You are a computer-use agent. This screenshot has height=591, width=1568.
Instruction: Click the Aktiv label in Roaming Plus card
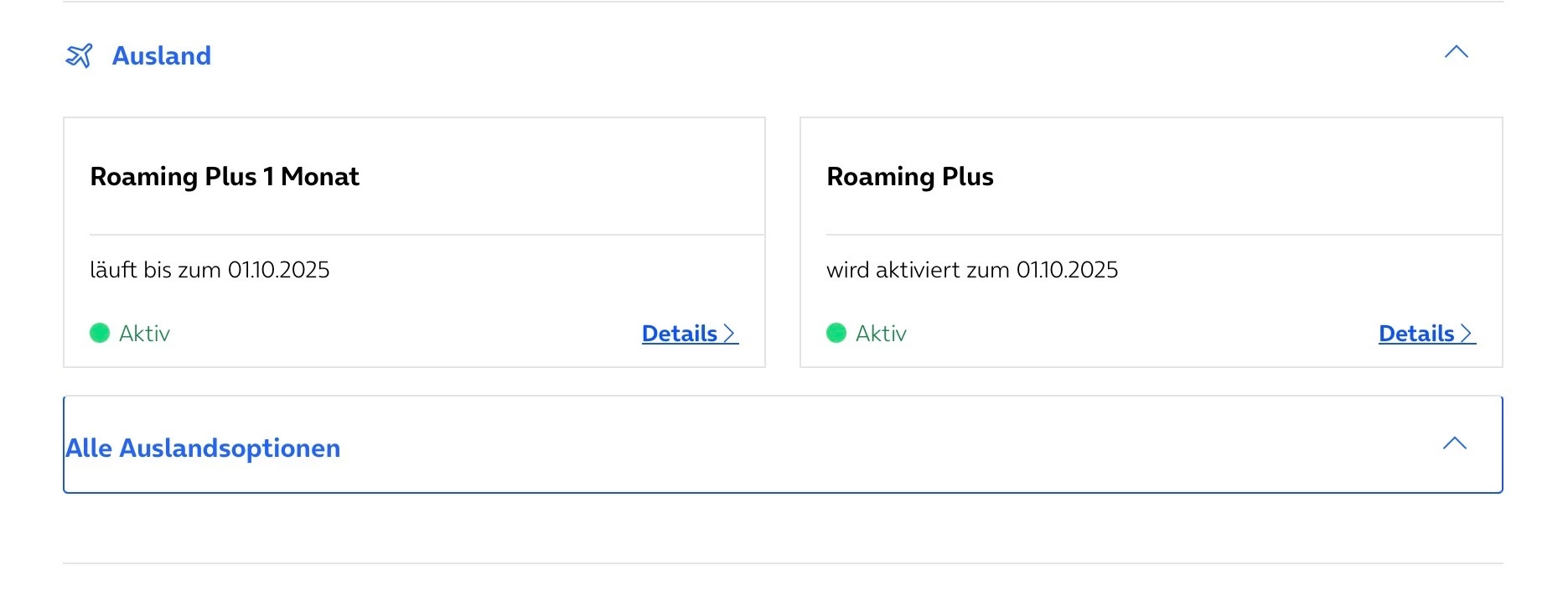pyautogui.click(x=881, y=334)
